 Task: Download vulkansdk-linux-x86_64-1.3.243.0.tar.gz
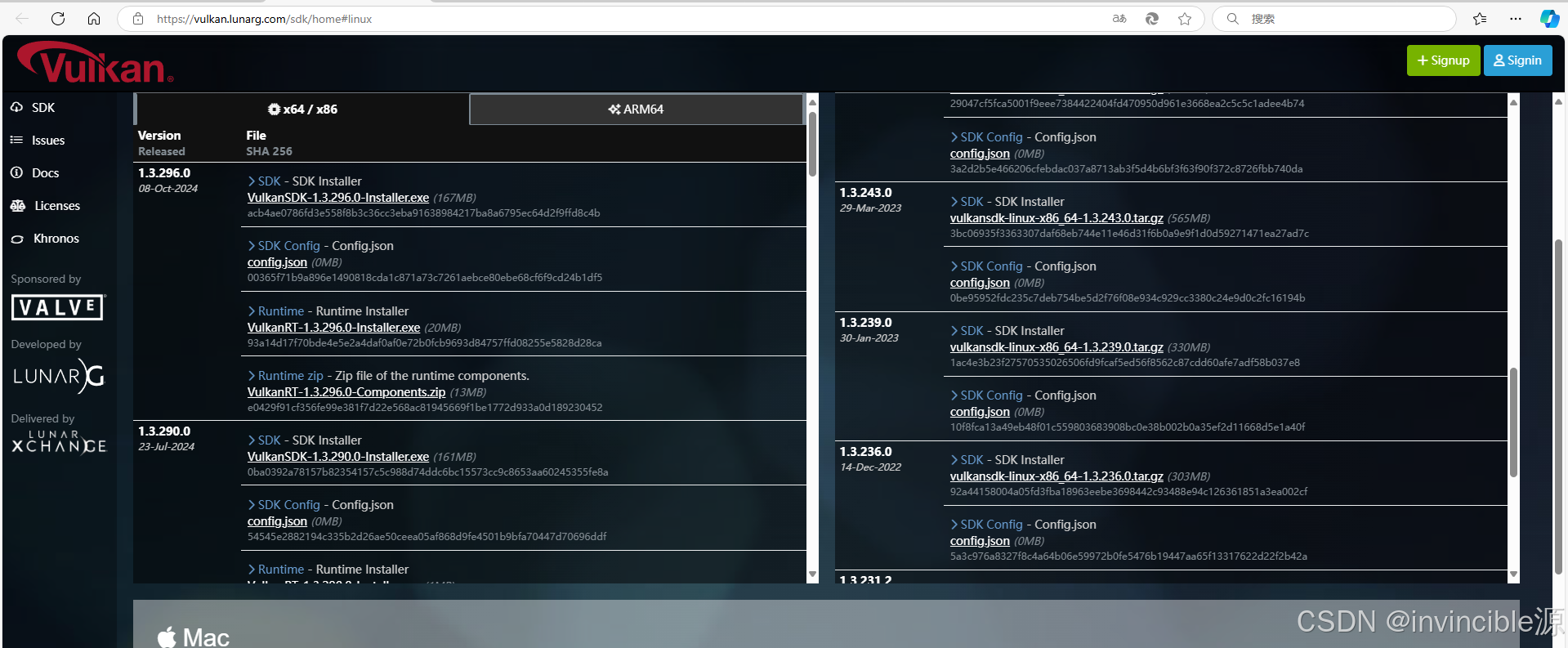[1057, 217]
